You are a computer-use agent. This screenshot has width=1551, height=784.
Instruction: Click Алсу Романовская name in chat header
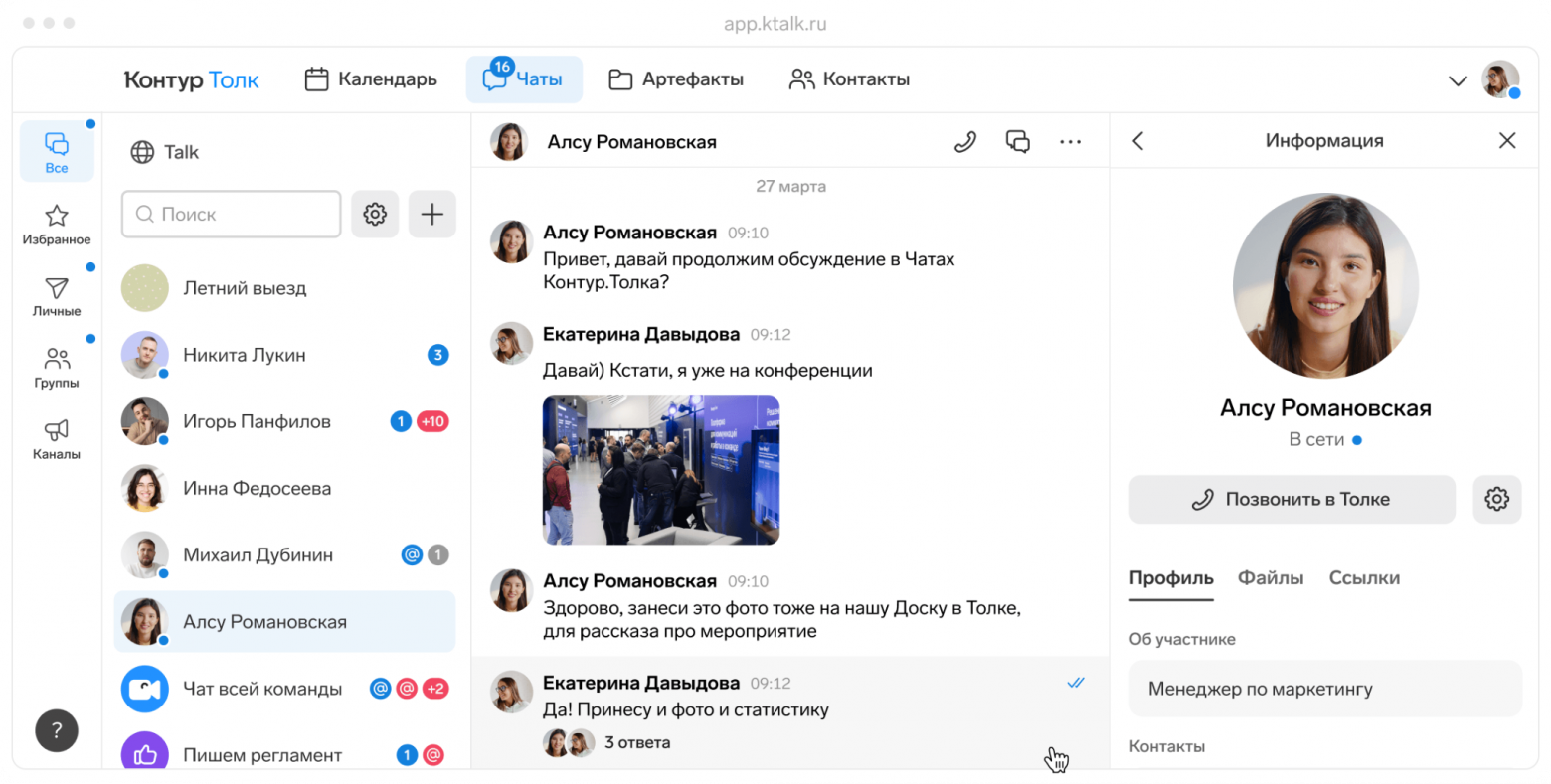631,142
